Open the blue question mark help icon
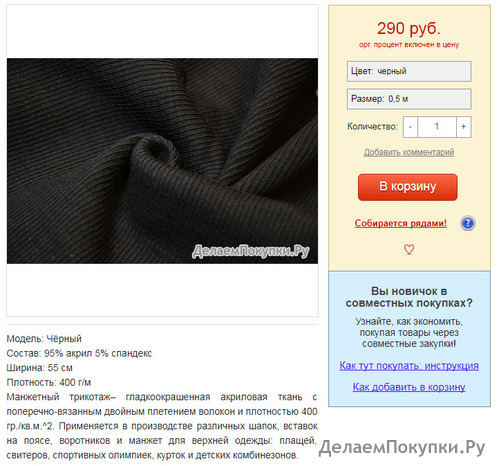Screen dimensions: 499x466 click(467, 223)
